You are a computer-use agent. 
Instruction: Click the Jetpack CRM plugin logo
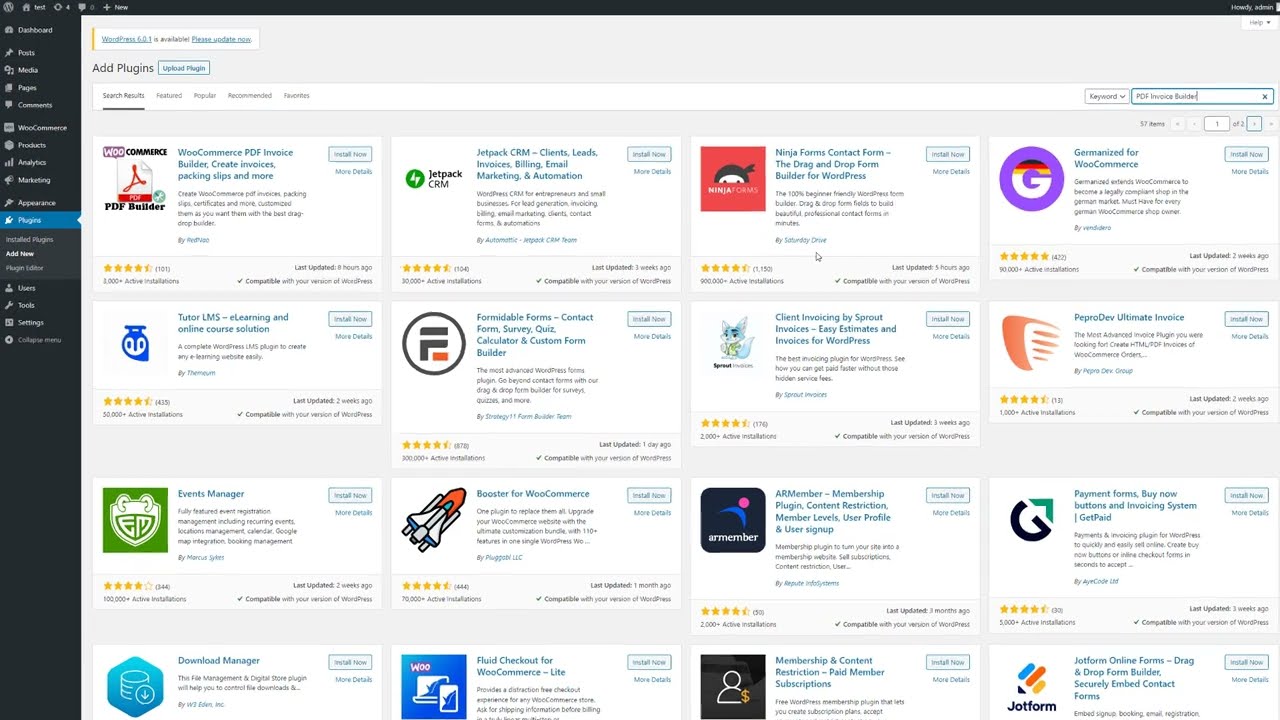click(x=434, y=179)
